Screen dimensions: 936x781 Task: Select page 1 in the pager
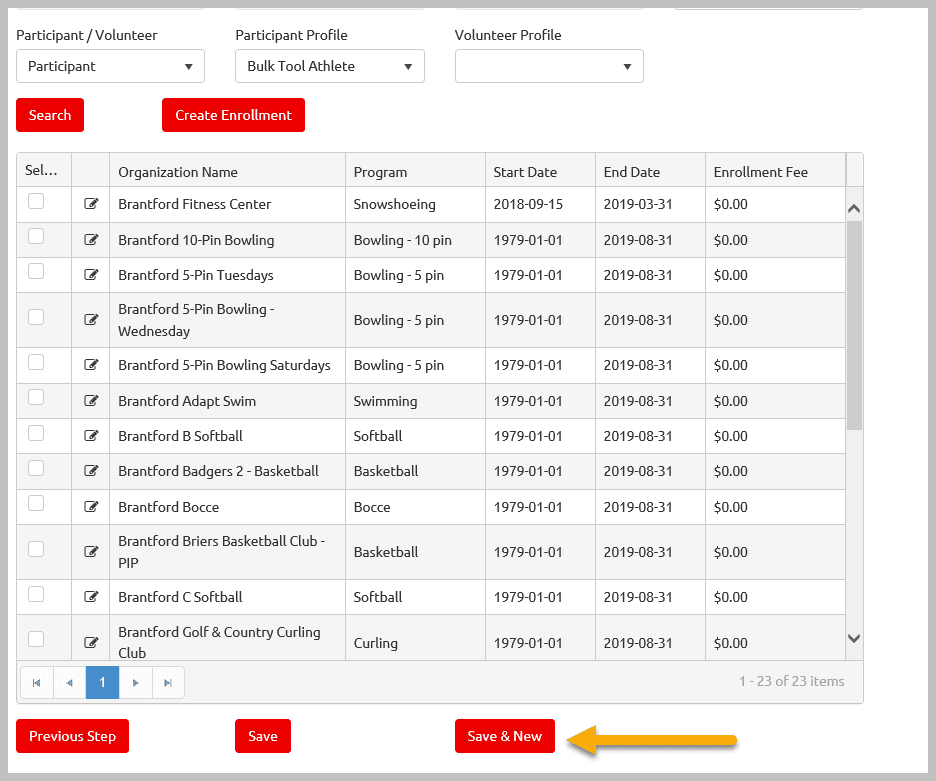pyautogui.click(x=102, y=682)
